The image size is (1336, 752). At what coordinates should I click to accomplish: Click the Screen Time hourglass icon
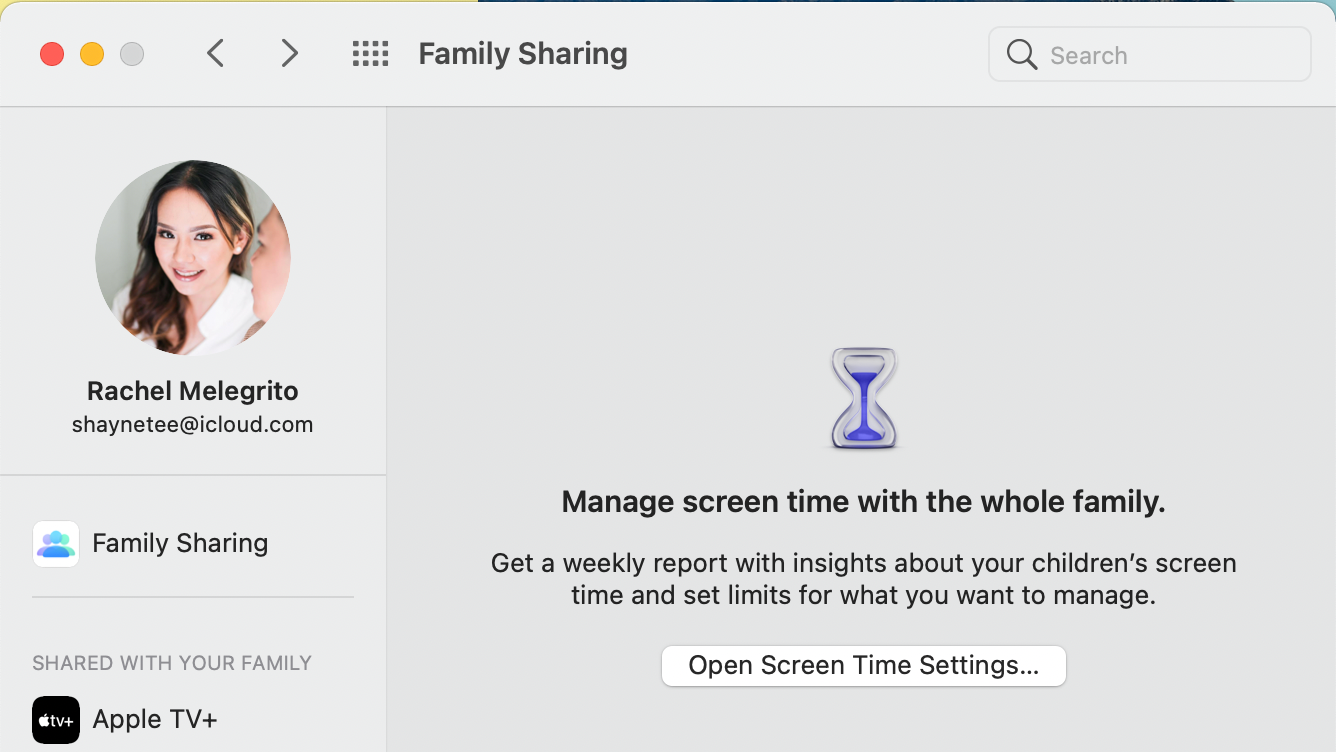click(863, 398)
